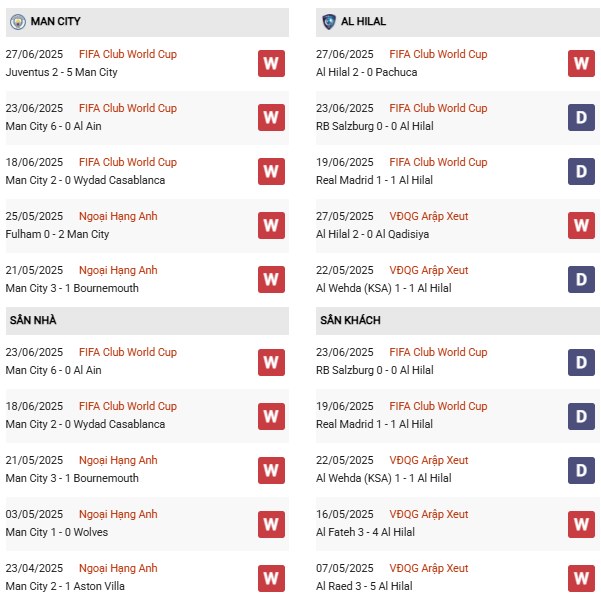Click the W badge for Al Raed 3 - 5 Al Hilal
Viewport: 601px width, 598px height.
point(581,578)
